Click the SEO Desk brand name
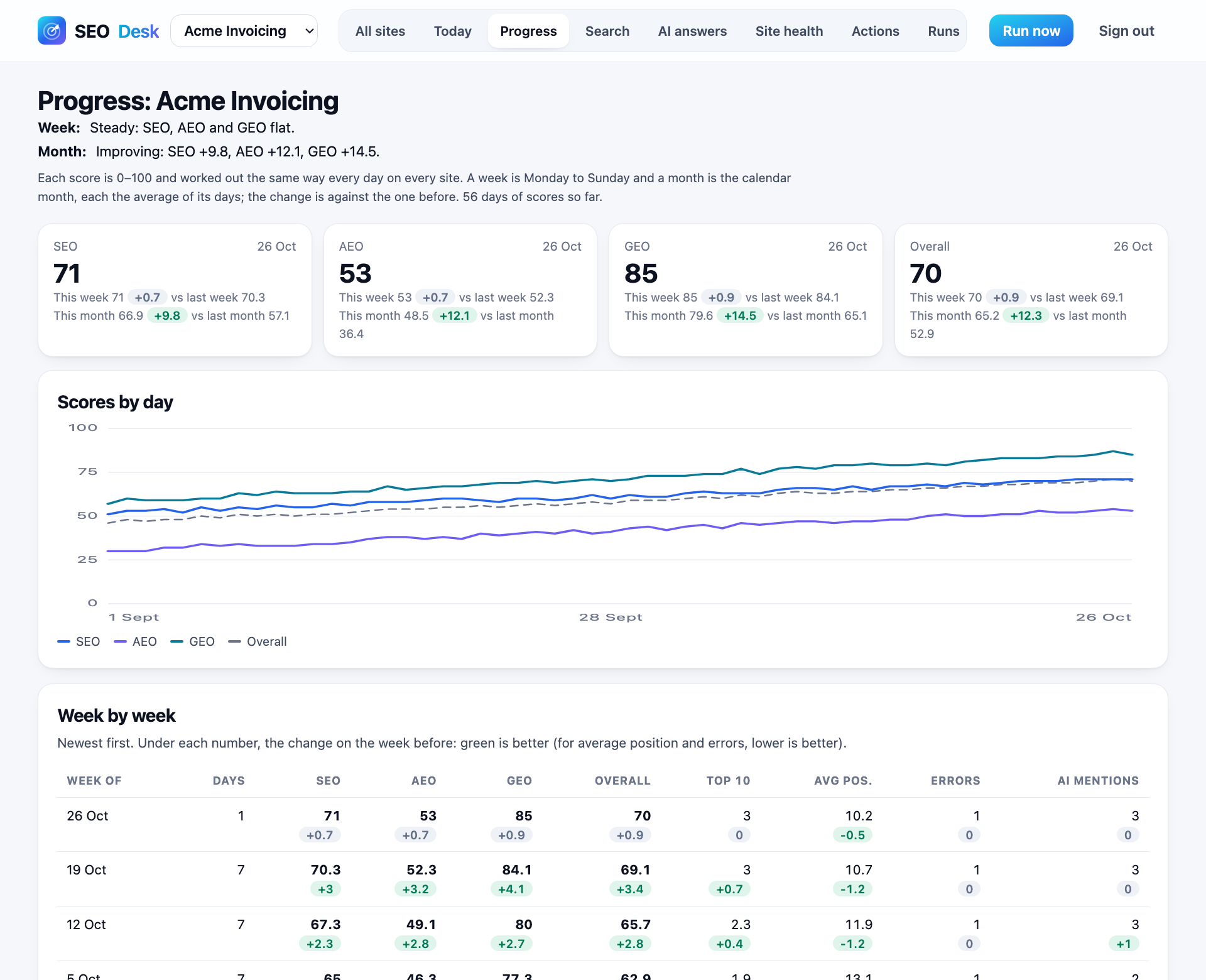Screen dimensions: 1206x980 tap(117, 31)
